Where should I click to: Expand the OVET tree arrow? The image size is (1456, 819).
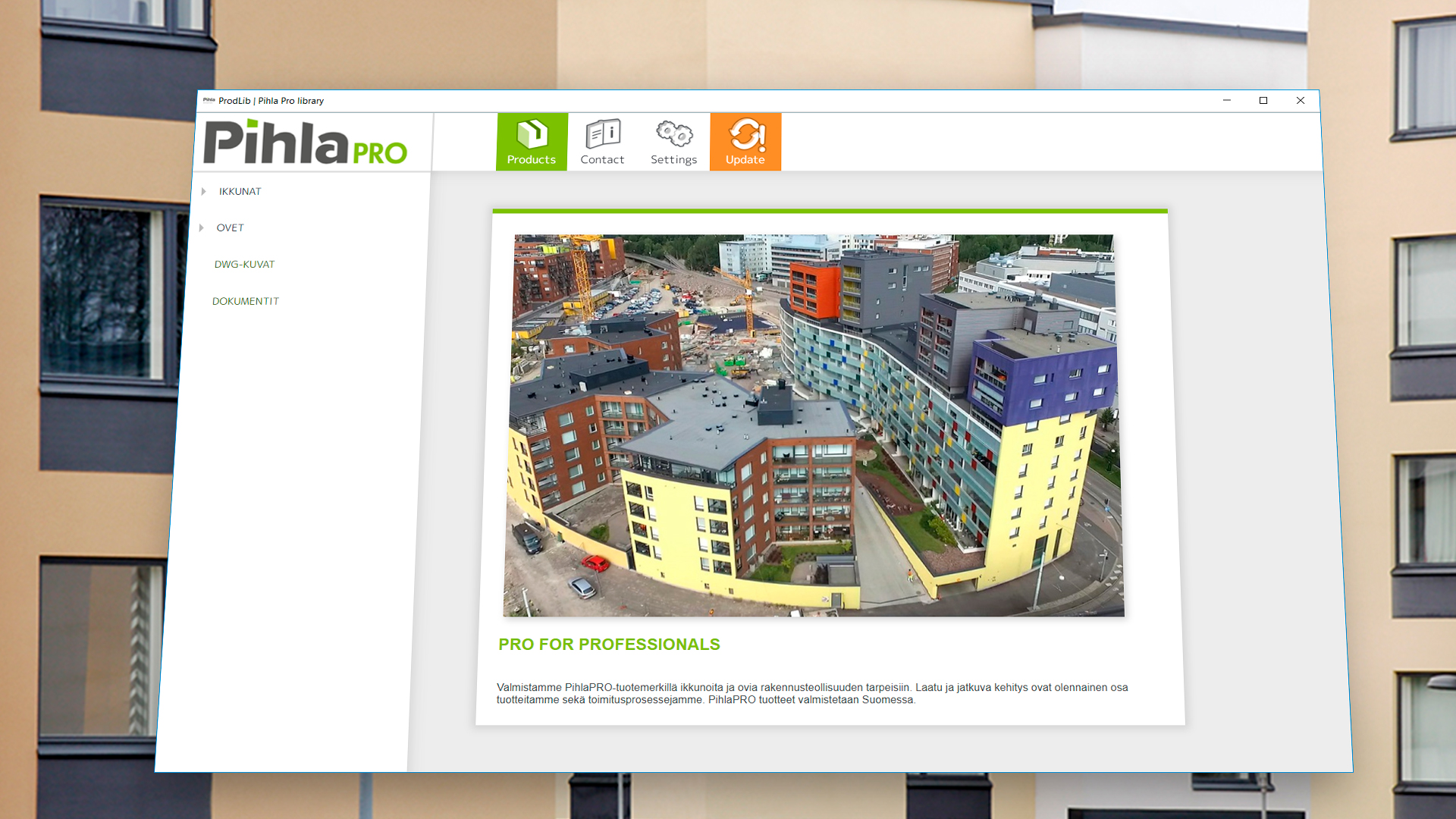tap(202, 228)
